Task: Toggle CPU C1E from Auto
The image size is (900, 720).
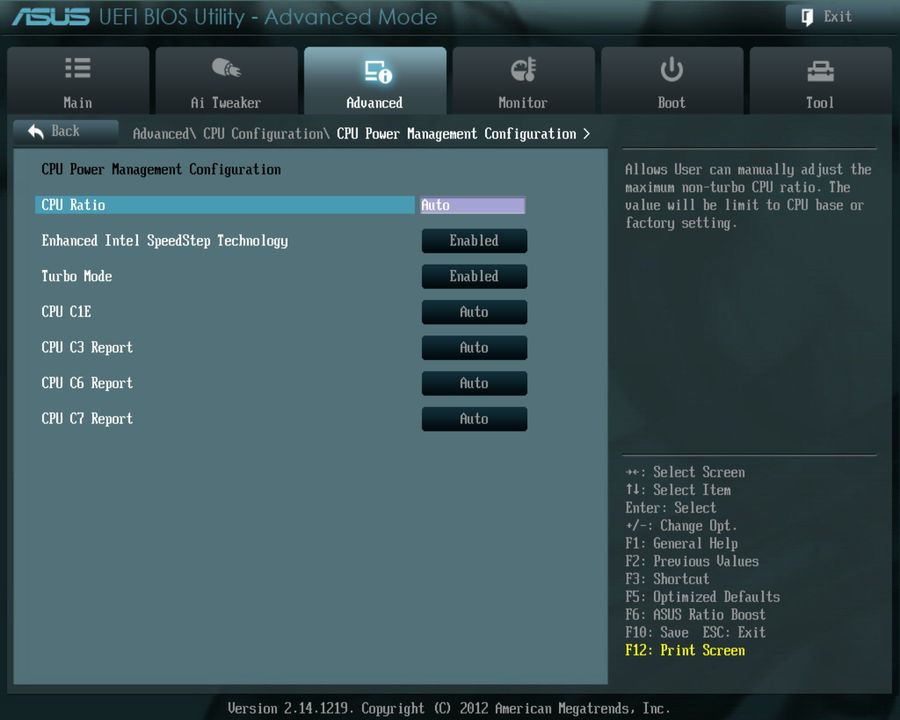Action: click(x=474, y=312)
